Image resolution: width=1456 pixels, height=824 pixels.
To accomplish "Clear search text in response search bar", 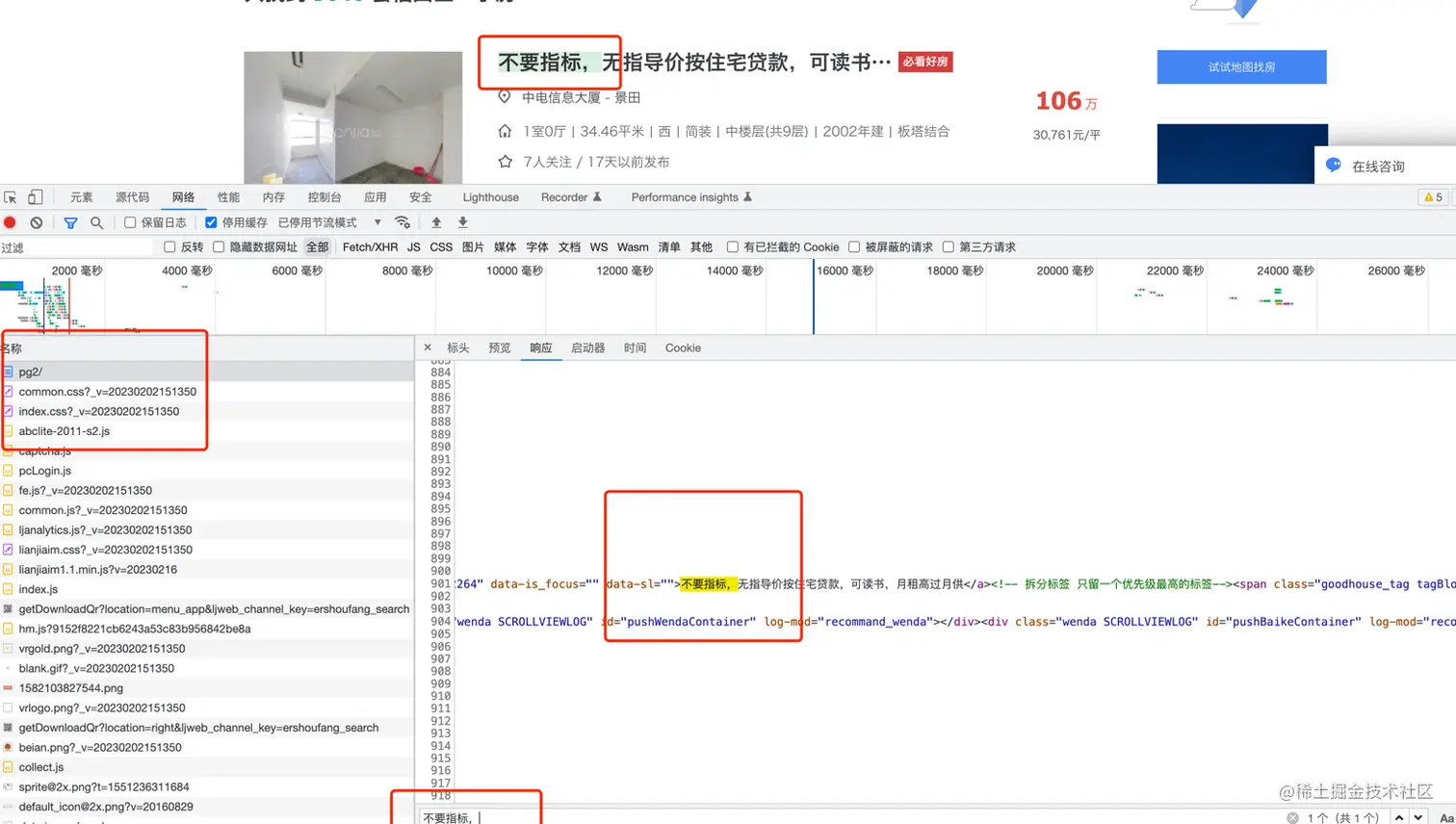I will click(1292, 817).
